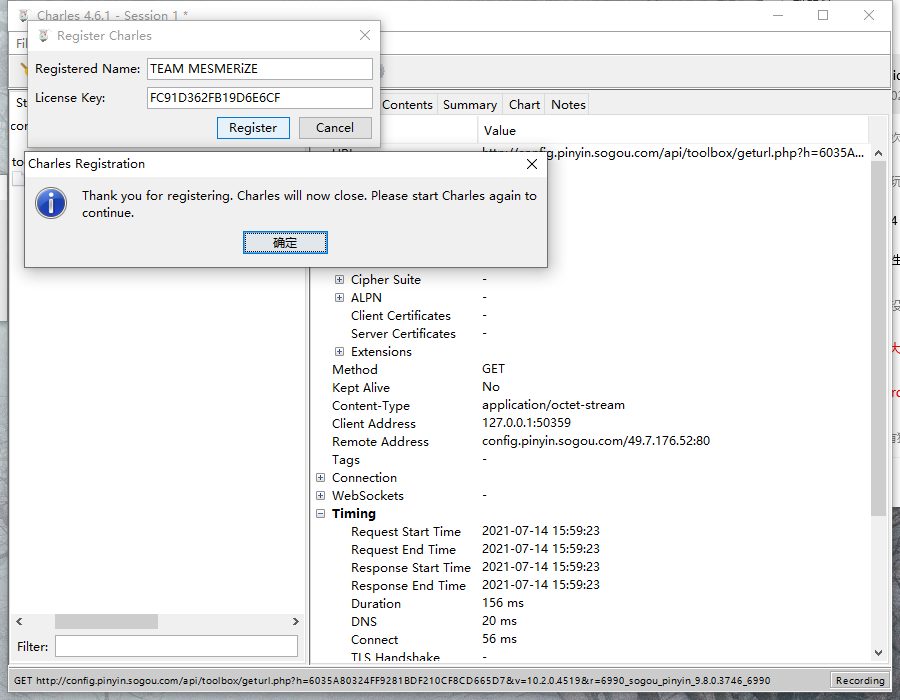
Task: Select the Client Certificates row
Action: pos(591,316)
